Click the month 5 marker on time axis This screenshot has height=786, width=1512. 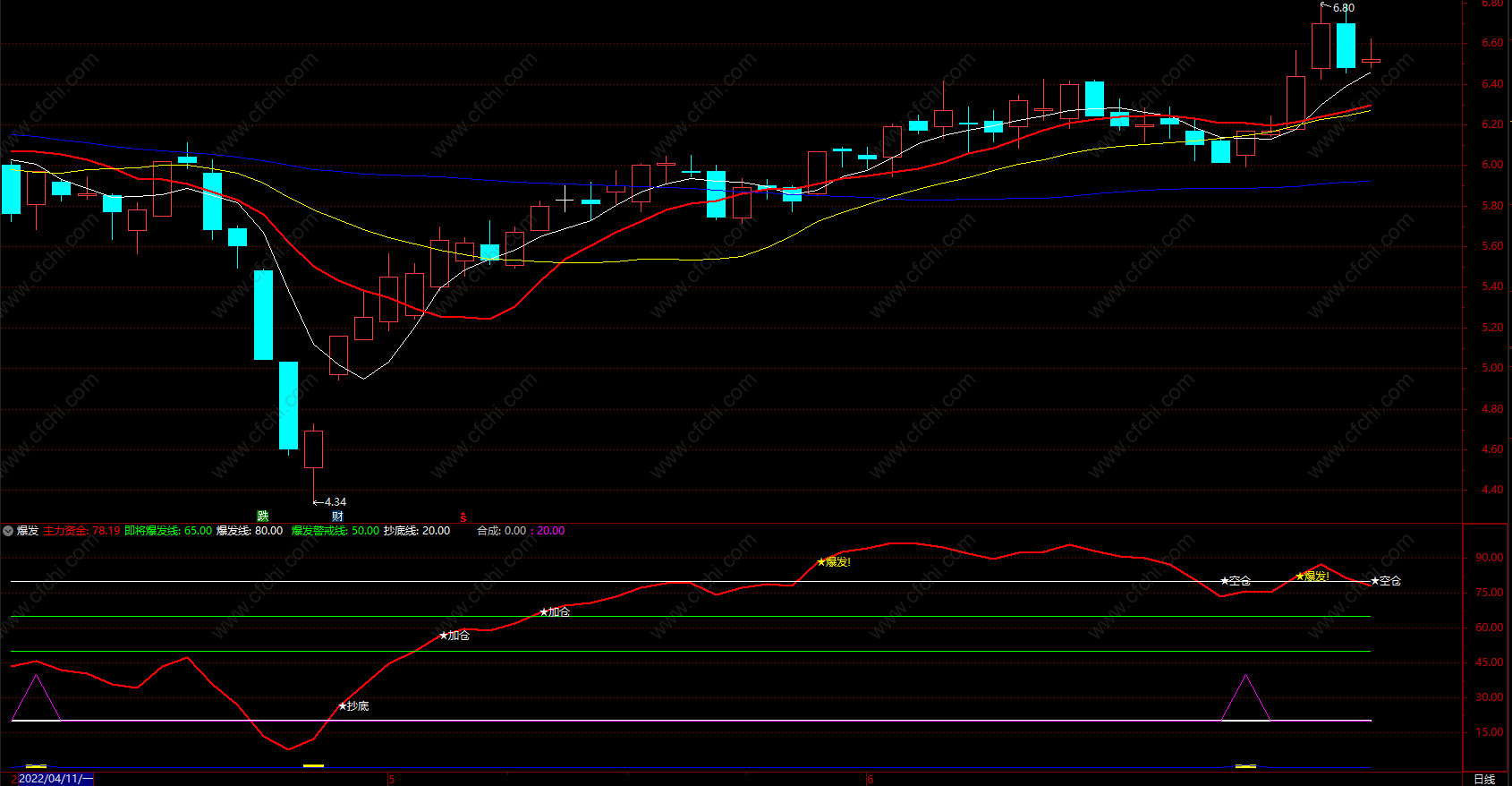[392, 780]
